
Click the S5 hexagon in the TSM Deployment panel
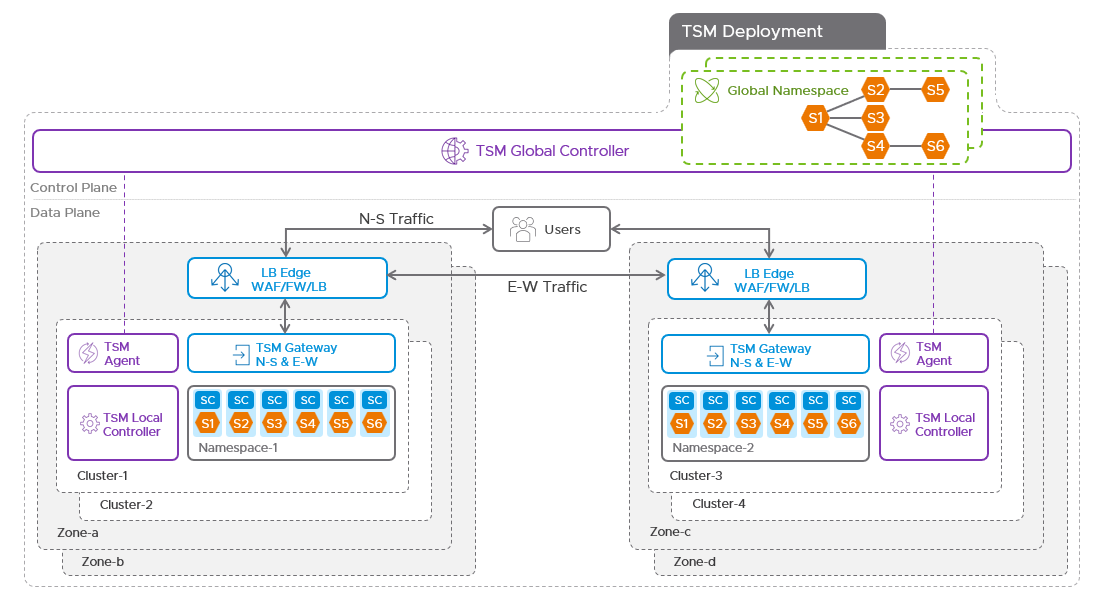tap(936, 89)
